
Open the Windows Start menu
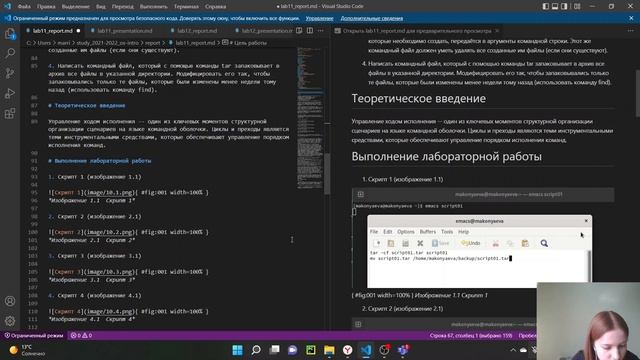click(x=238, y=350)
